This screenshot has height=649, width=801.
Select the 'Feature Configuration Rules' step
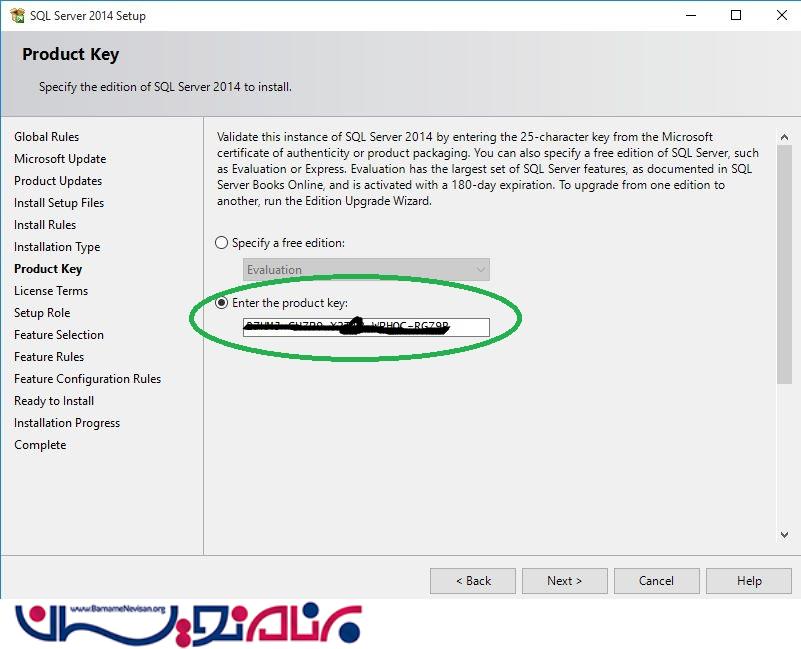coord(87,379)
